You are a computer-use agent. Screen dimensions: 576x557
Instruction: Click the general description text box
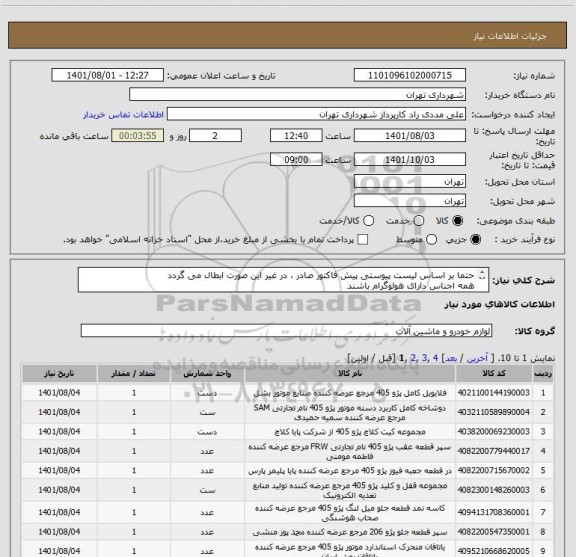(283, 280)
